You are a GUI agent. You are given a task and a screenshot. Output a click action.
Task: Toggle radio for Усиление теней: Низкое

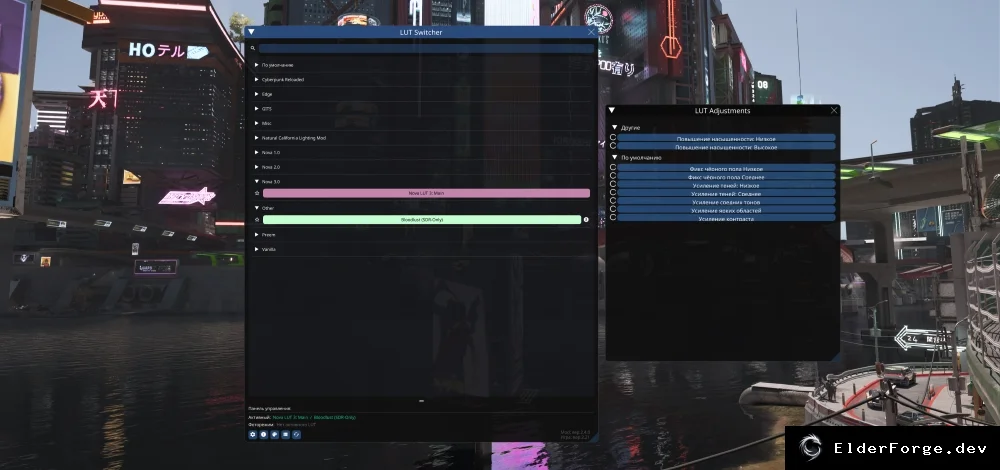tap(613, 184)
